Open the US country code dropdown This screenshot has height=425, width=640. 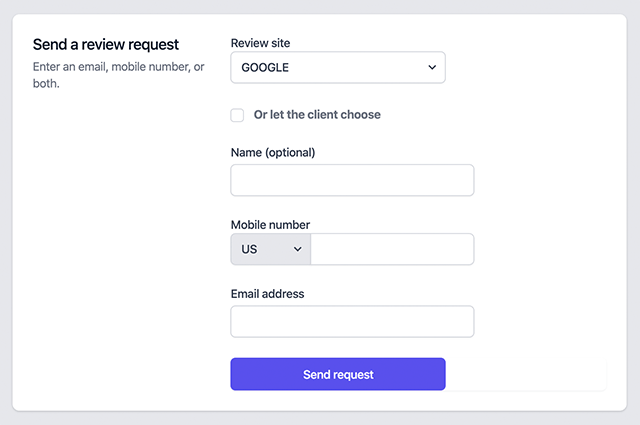point(270,249)
